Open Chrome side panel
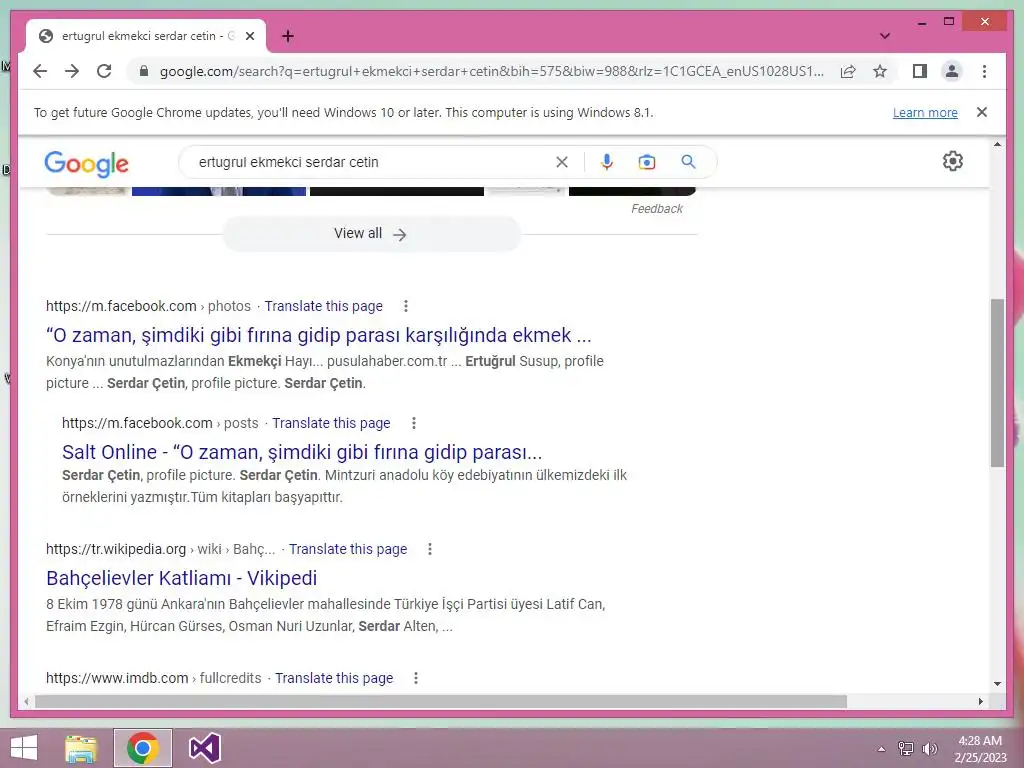 point(920,71)
